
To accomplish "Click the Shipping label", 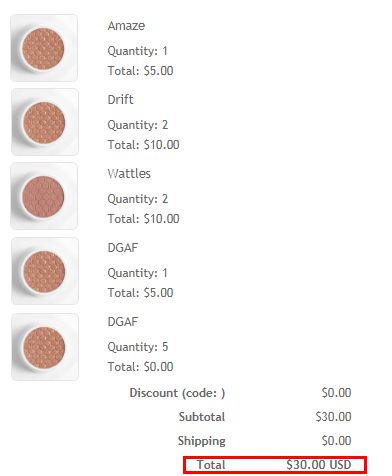I will [x=202, y=441].
